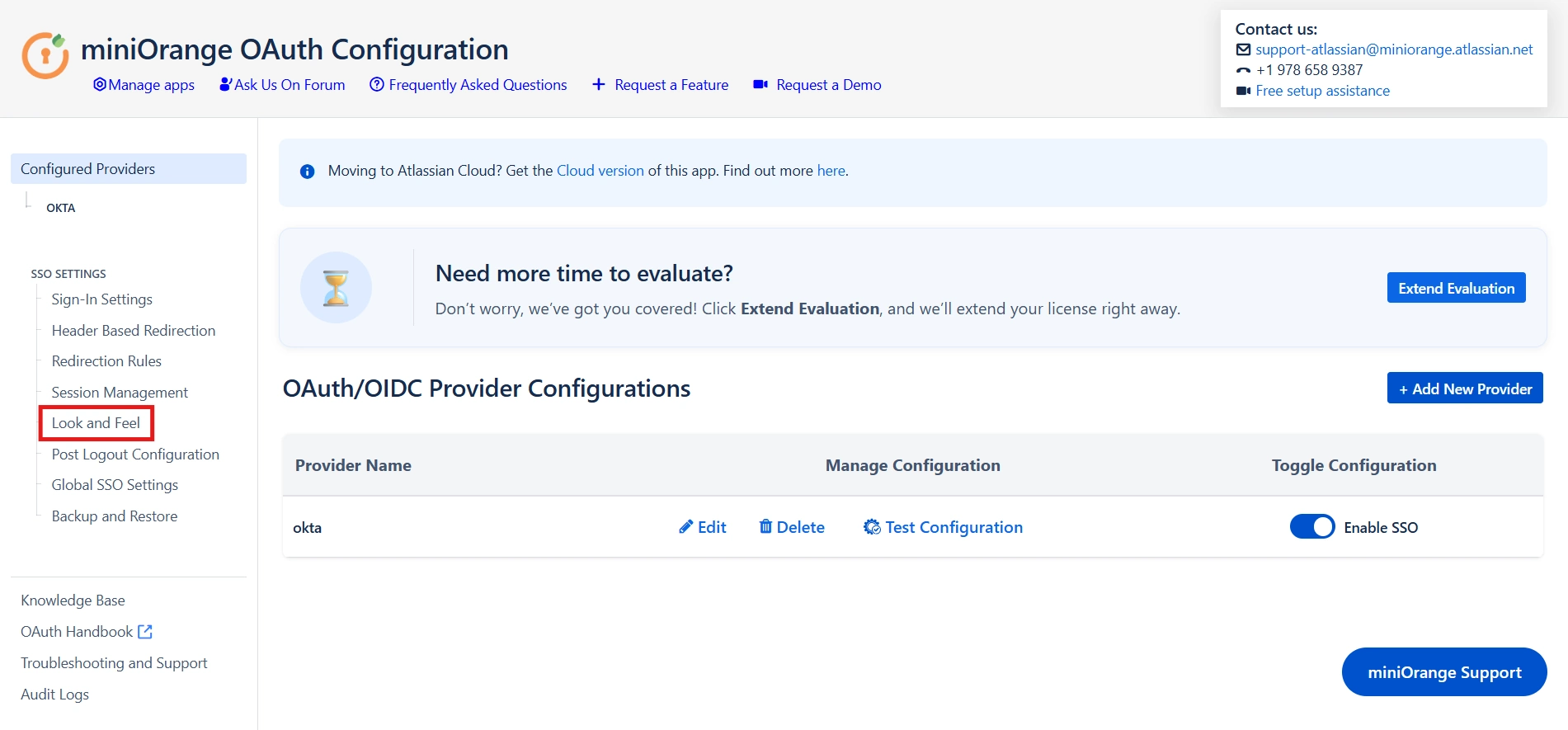Click the hourglass evaluation icon
This screenshot has width=1568, height=730.
336,288
